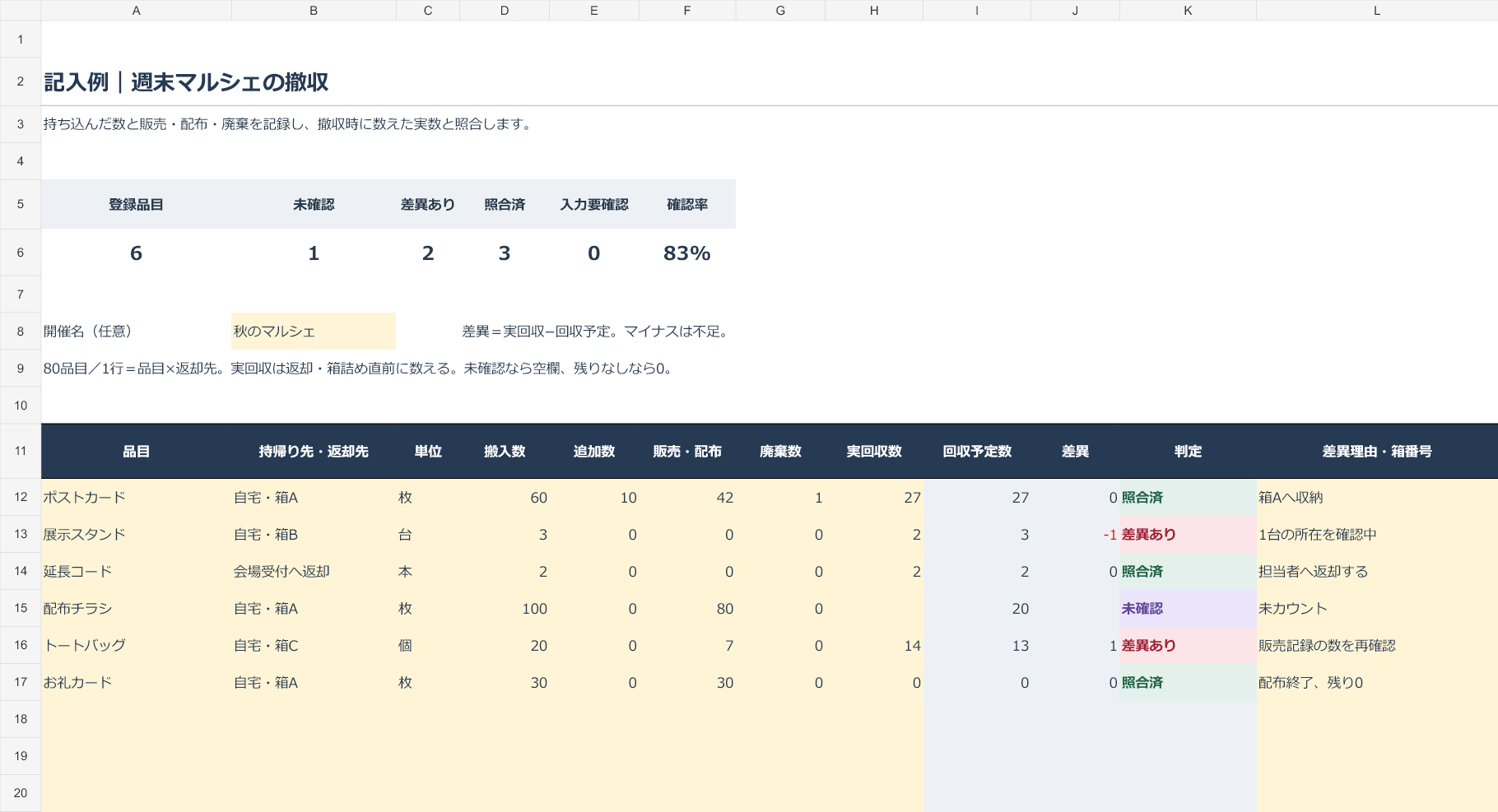Click the 配布チラシ item cell

click(x=137, y=609)
